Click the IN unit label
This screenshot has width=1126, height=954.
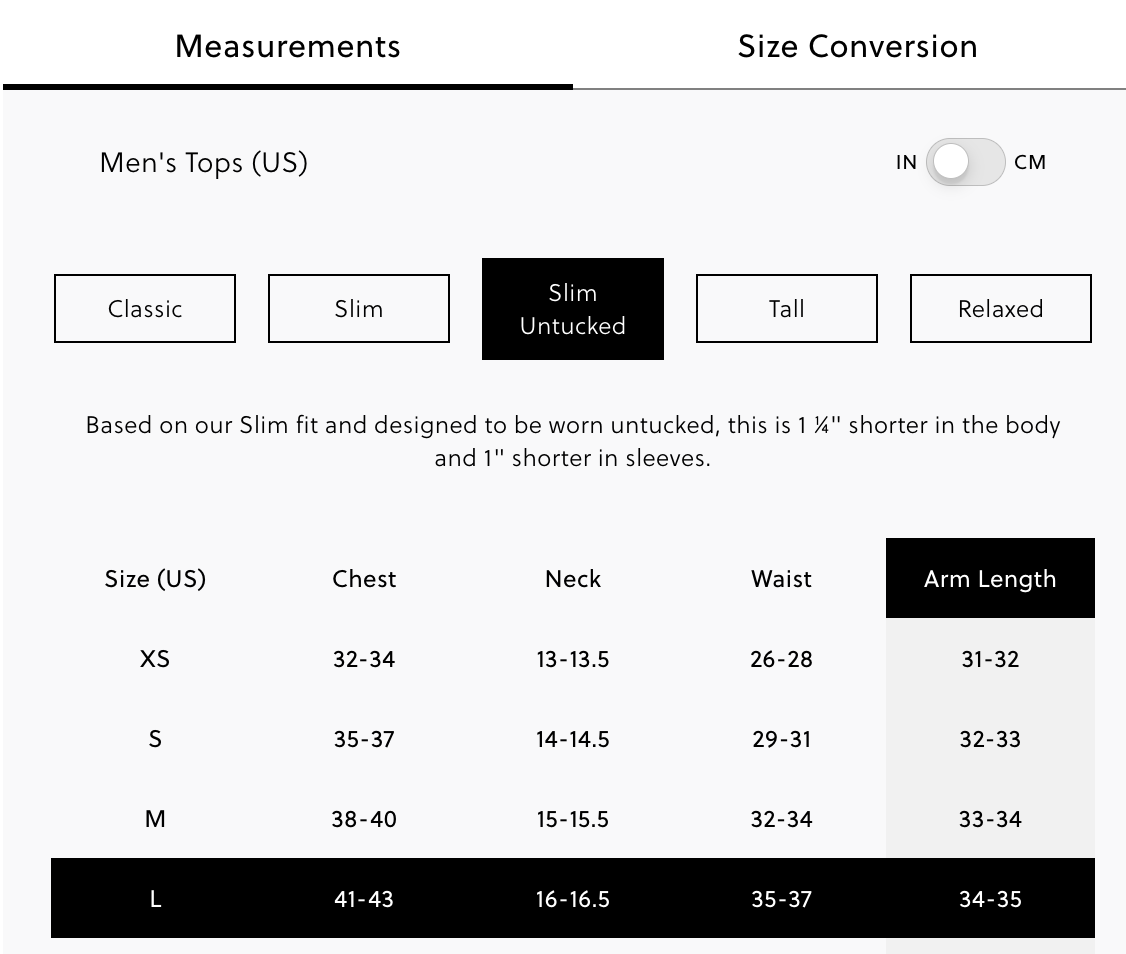(x=906, y=162)
